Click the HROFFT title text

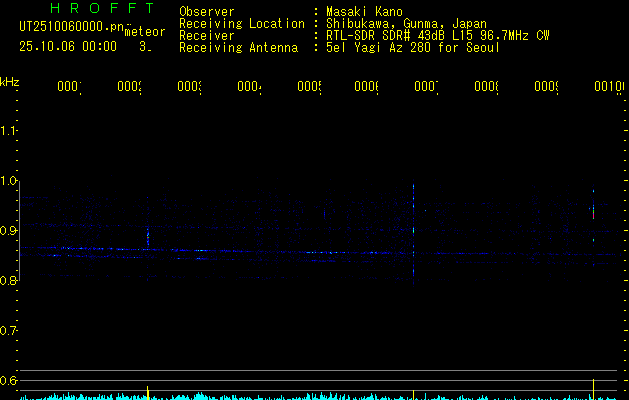pyautogui.click(x=102, y=8)
